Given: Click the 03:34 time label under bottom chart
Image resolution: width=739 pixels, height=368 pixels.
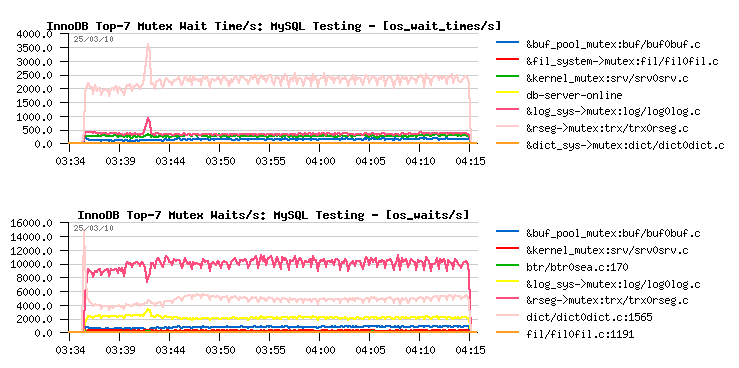Looking at the screenshot, I should tap(69, 350).
